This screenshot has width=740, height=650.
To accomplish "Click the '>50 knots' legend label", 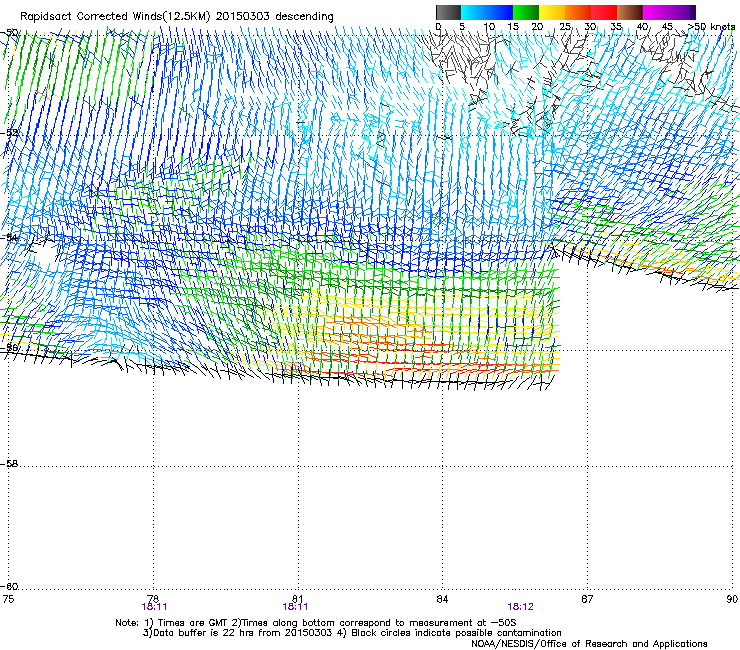I will coord(711,27).
